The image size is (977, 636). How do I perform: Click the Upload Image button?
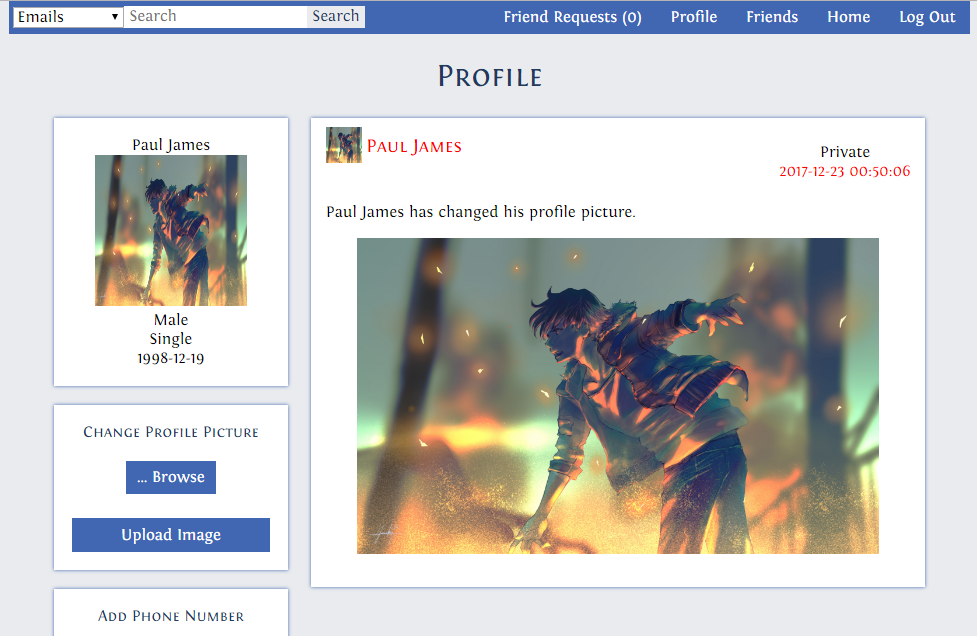point(171,534)
